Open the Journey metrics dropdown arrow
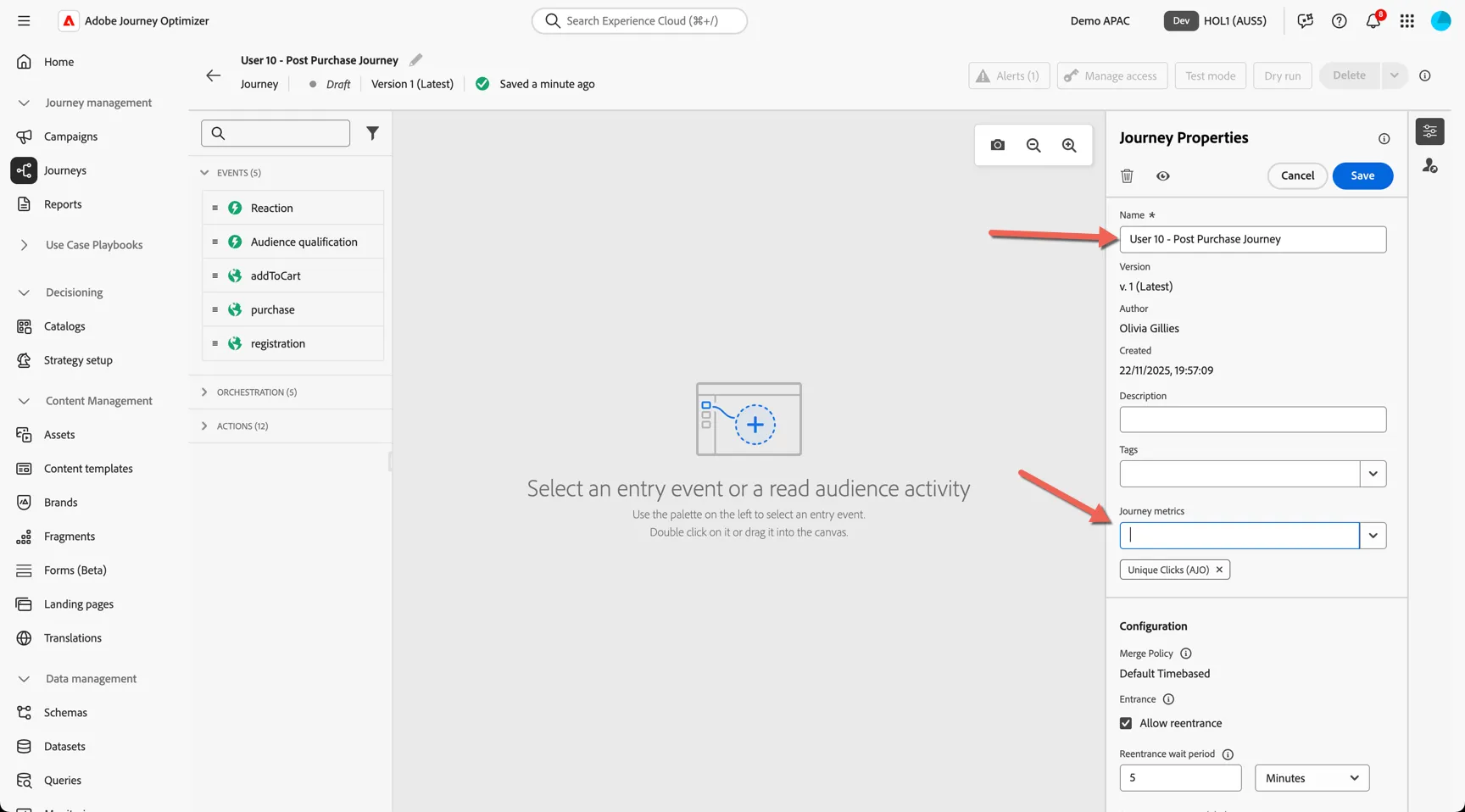Viewport: 1465px width, 812px height. pos(1373,536)
